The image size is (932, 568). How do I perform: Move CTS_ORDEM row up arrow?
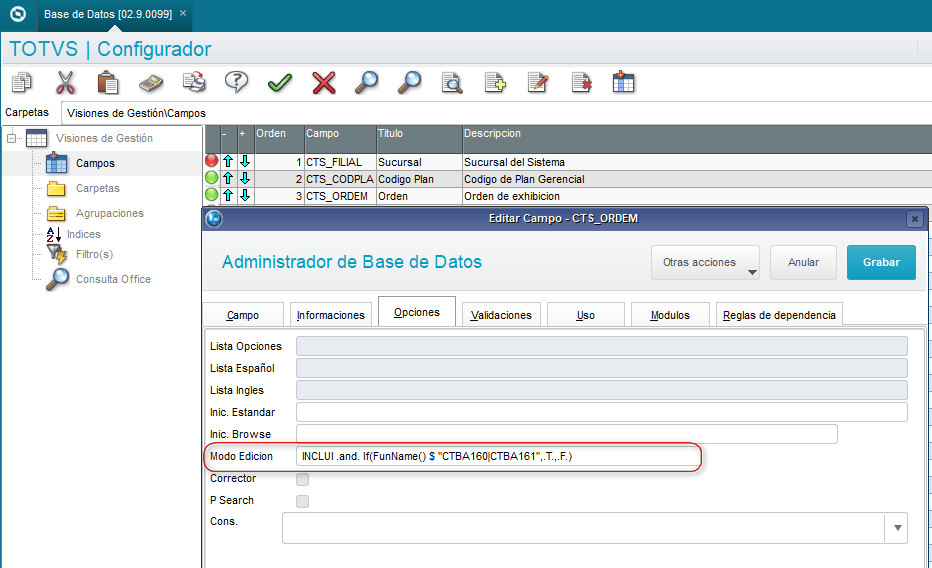228,195
